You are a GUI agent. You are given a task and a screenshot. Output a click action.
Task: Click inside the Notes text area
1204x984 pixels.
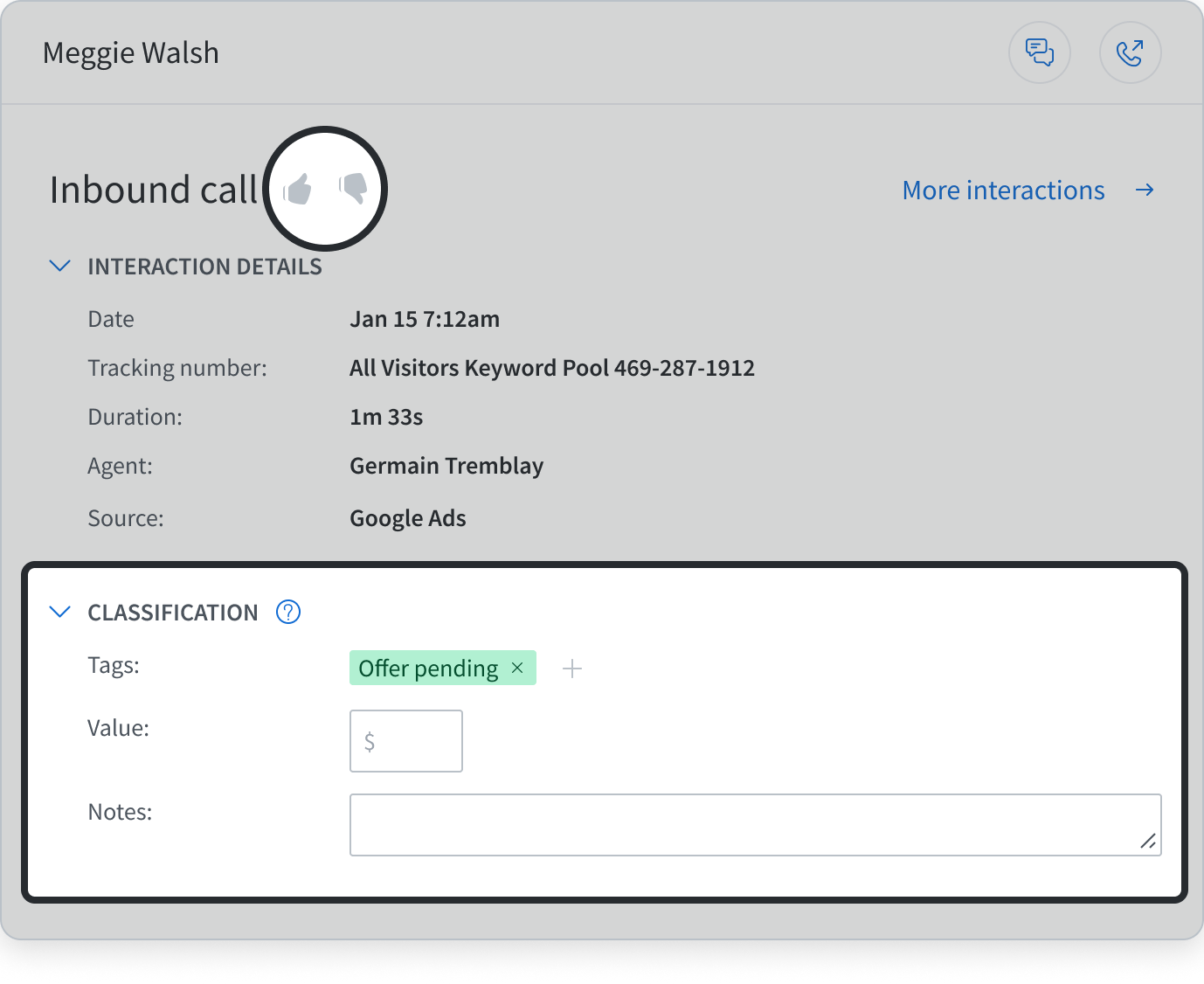pyautogui.click(x=756, y=824)
